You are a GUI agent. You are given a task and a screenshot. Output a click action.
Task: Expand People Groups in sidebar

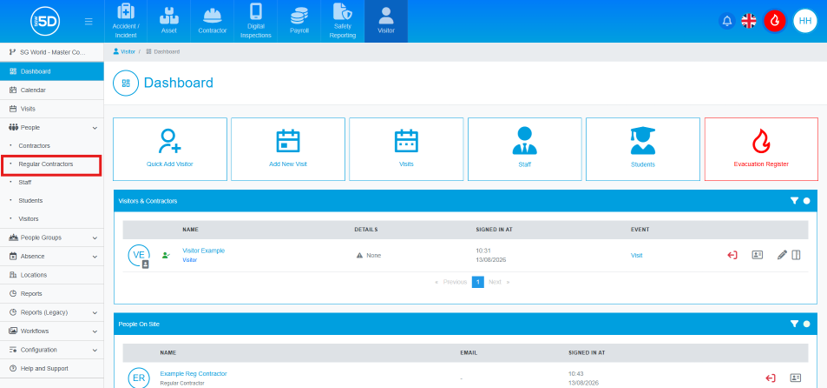(x=52, y=238)
